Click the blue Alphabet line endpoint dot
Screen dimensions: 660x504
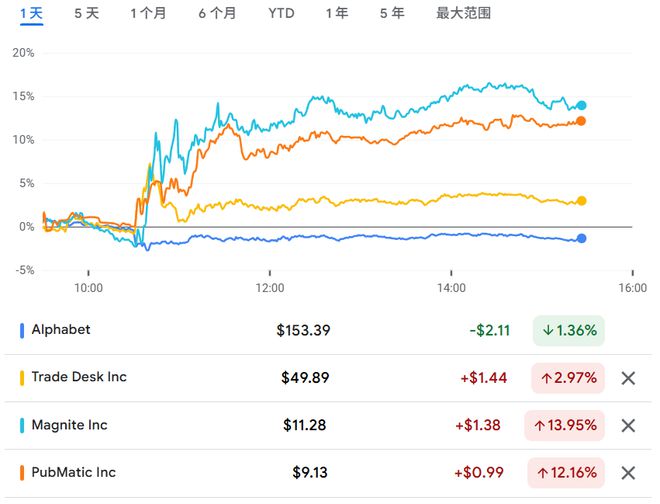tap(582, 238)
